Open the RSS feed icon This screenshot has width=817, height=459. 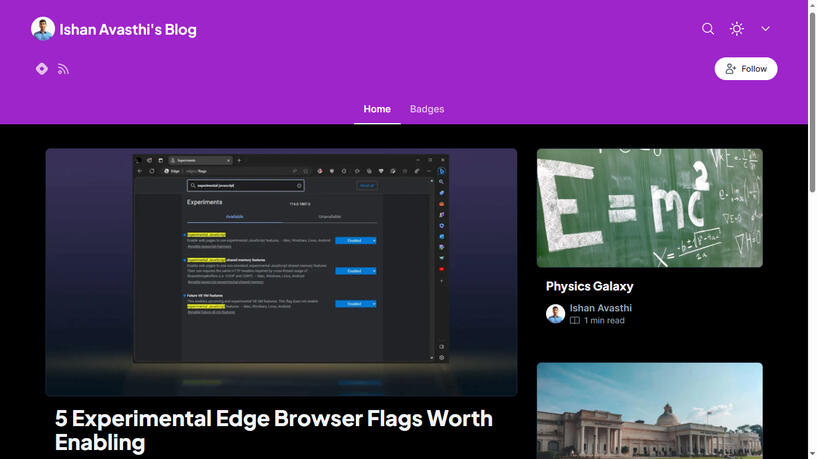(63, 69)
